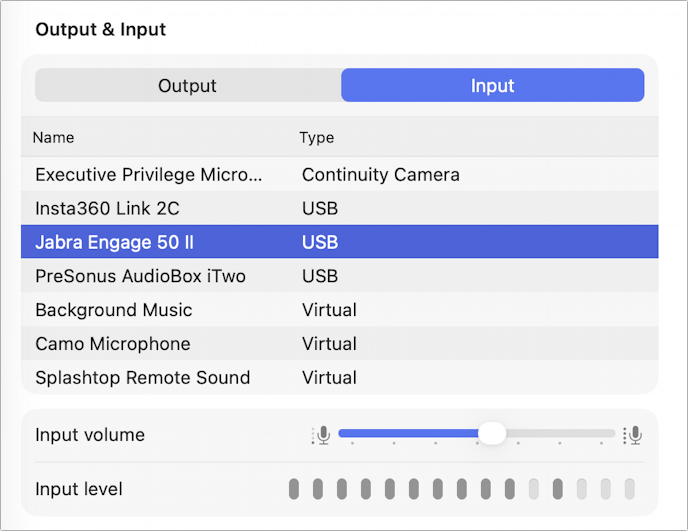688x531 pixels.
Task: Click the empty right side of volume track
Action: point(560,433)
